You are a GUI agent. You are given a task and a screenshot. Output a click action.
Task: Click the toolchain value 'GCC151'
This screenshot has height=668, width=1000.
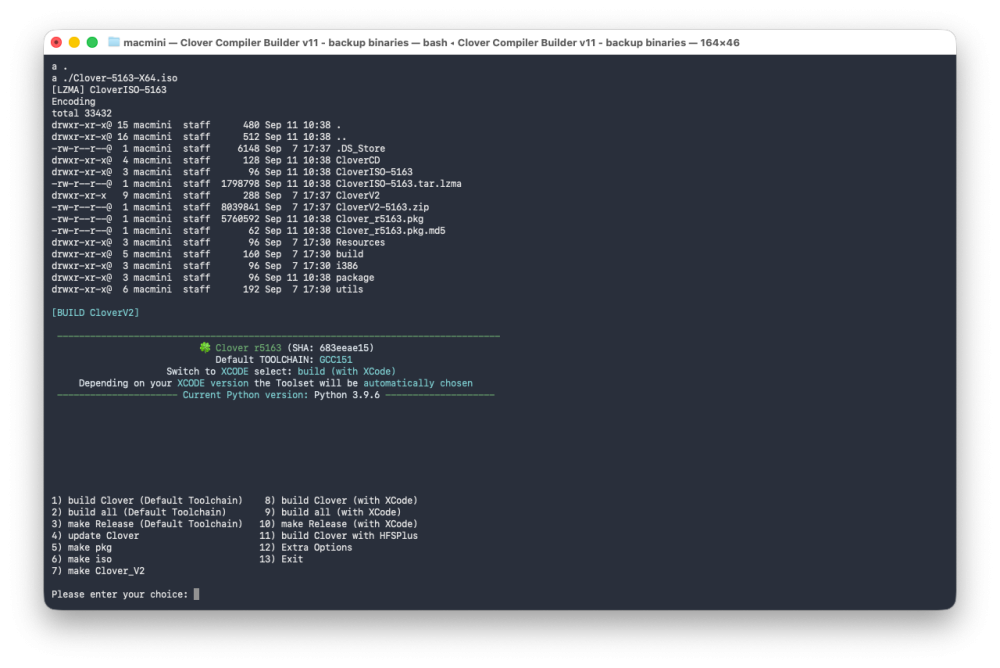335,359
